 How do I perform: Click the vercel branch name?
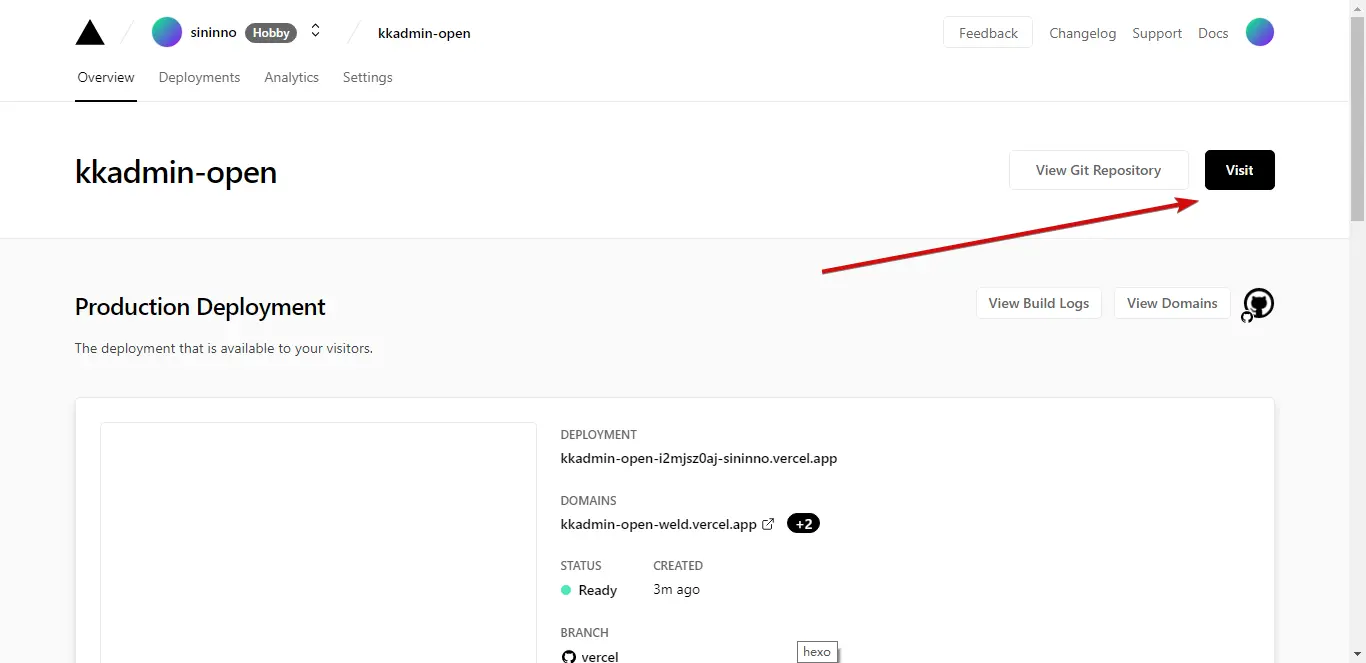pyautogui.click(x=600, y=657)
